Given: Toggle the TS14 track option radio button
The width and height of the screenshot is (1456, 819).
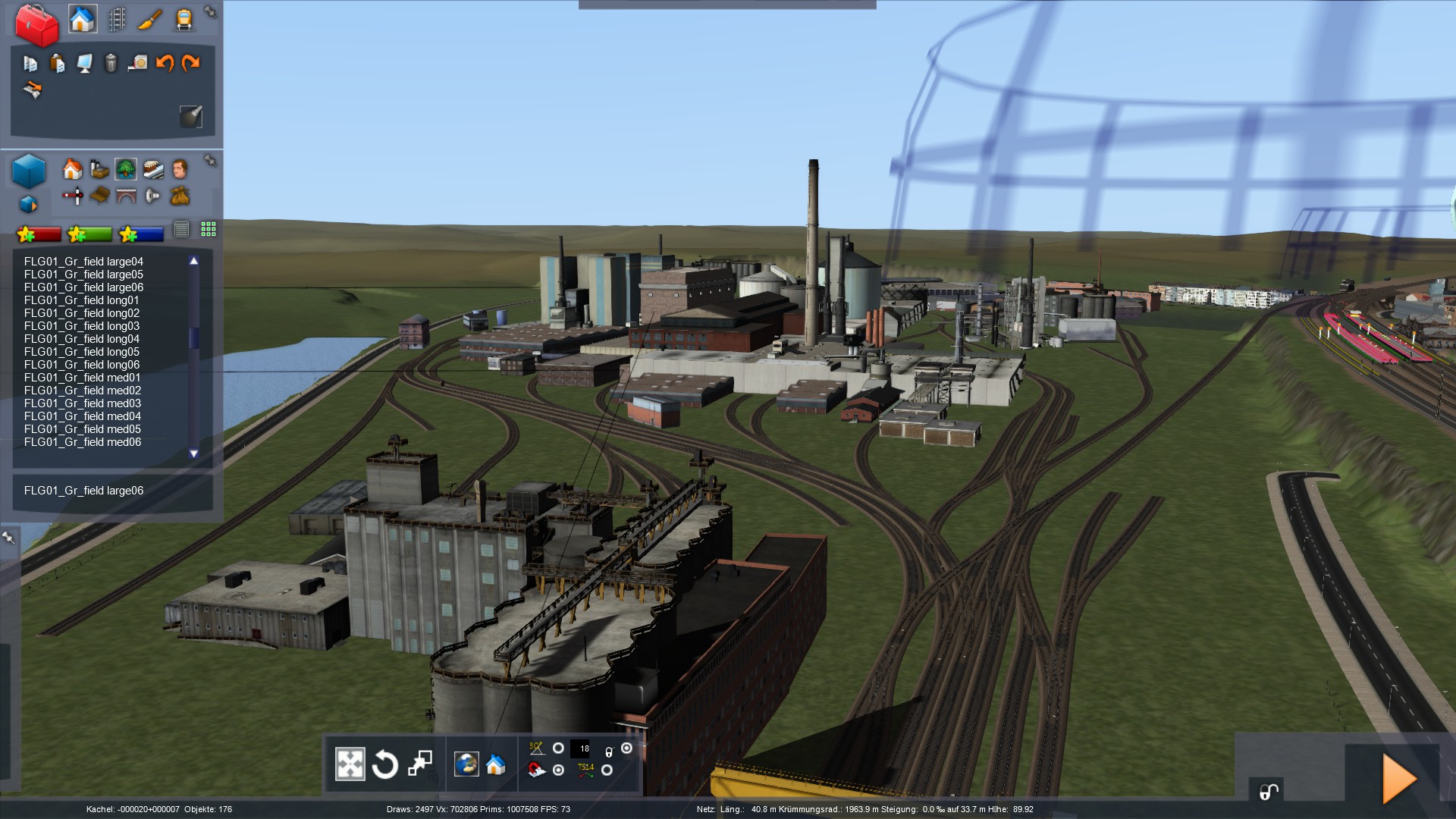Looking at the screenshot, I should pyautogui.click(x=607, y=770).
